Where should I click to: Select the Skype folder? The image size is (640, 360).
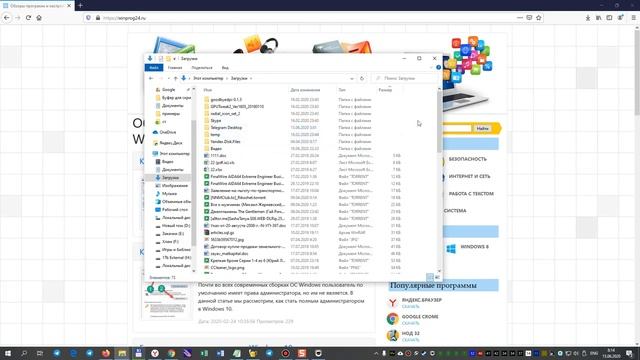[216, 121]
